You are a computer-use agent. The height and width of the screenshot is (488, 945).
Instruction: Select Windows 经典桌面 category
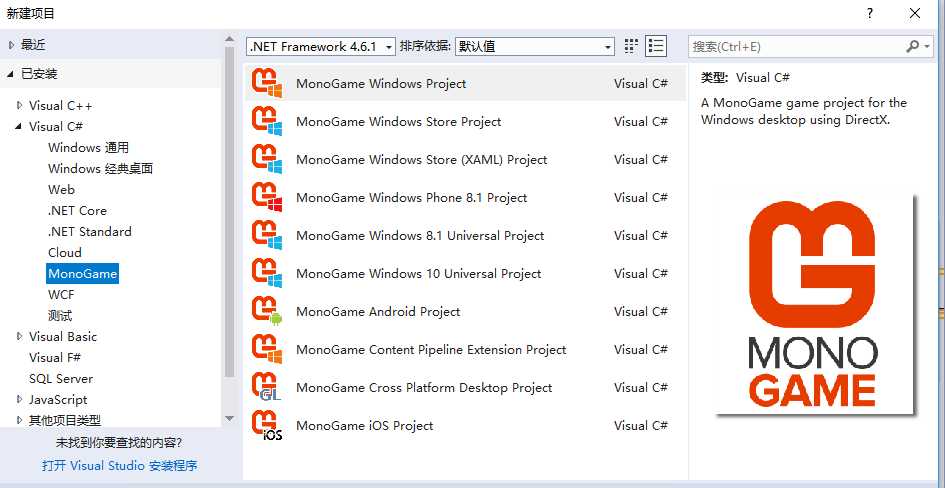coord(101,169)
